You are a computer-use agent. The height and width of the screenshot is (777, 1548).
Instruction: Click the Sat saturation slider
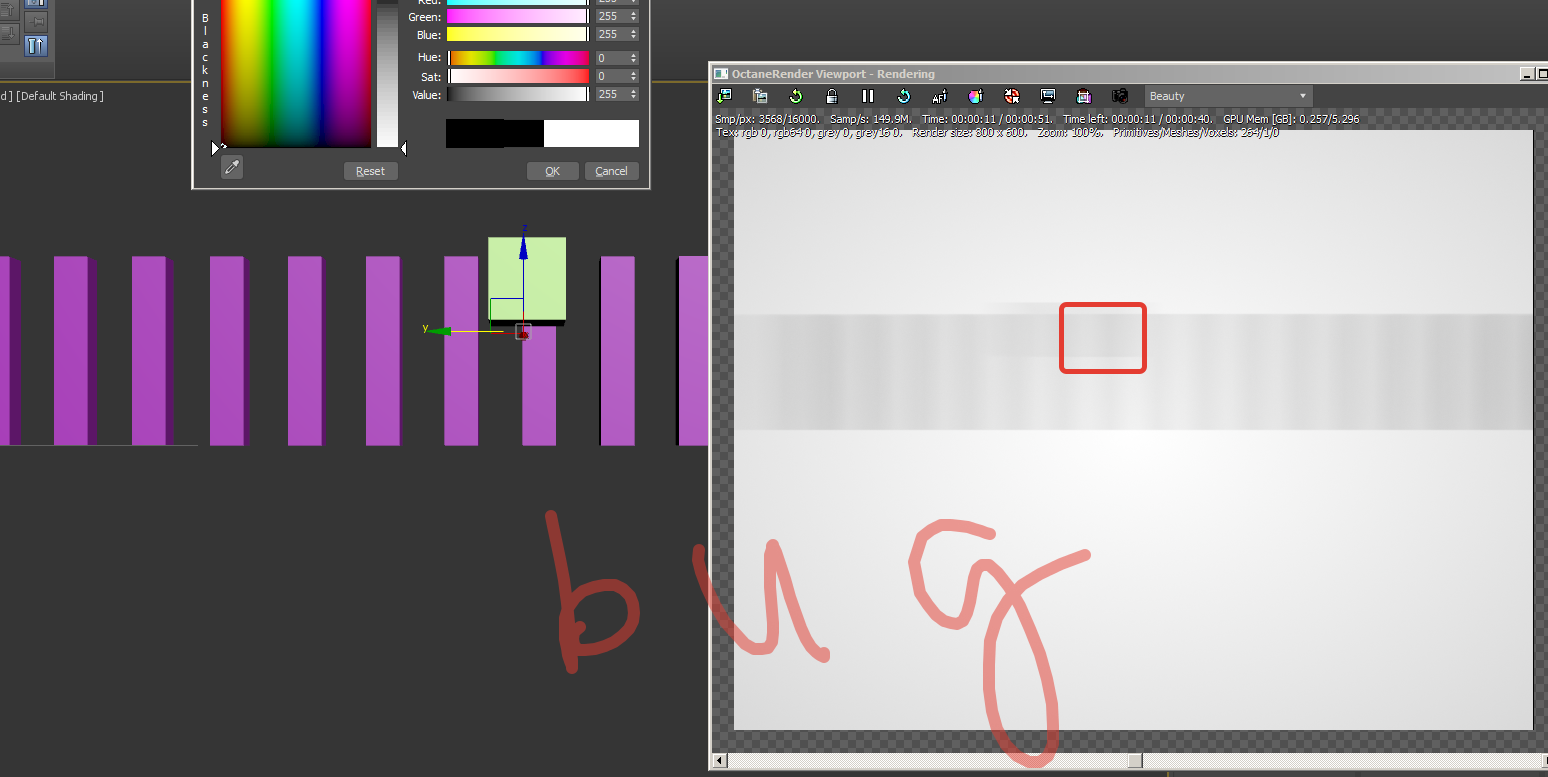click(518, 76)
